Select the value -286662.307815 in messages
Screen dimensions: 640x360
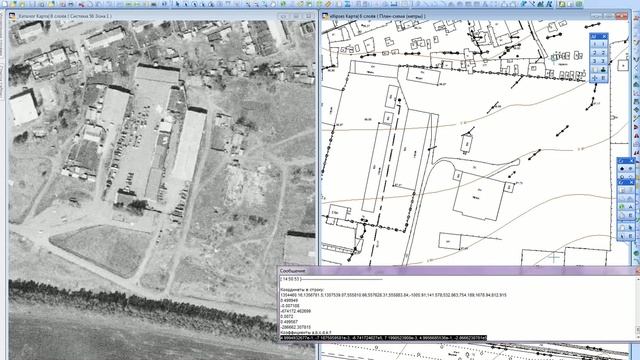click(296, 327)
